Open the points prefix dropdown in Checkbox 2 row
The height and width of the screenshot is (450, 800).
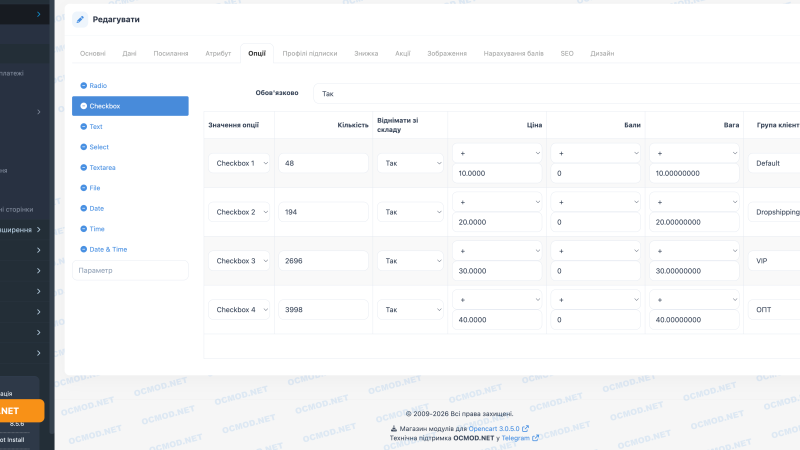595,202
